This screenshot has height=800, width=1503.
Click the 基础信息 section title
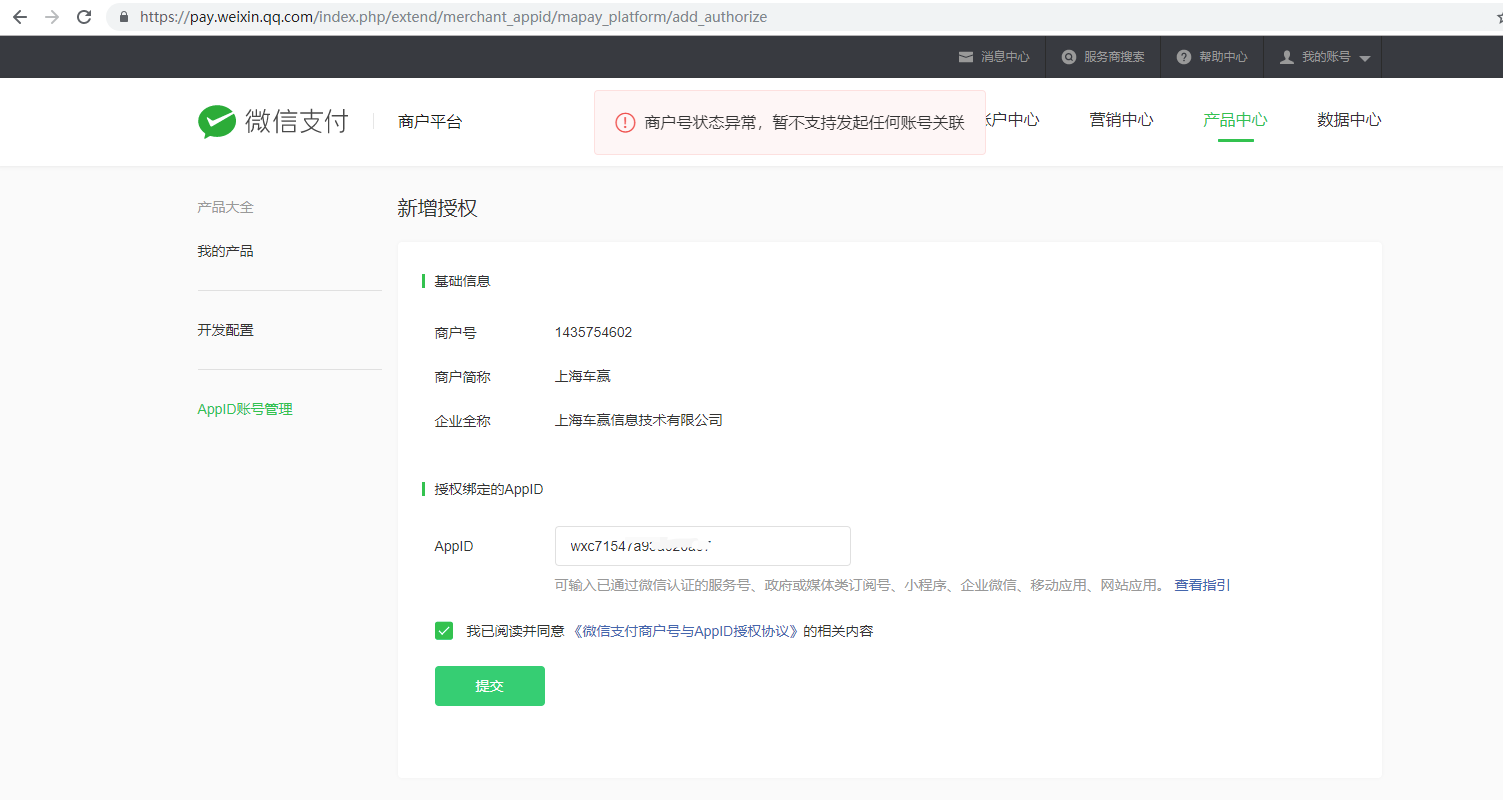(462, 281)
